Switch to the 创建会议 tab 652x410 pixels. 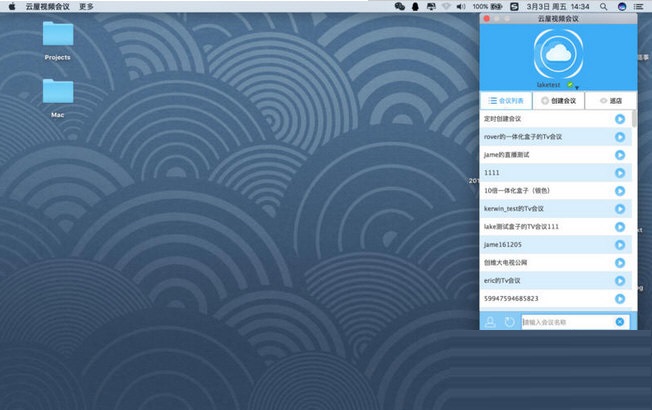[x=558, y=101]
